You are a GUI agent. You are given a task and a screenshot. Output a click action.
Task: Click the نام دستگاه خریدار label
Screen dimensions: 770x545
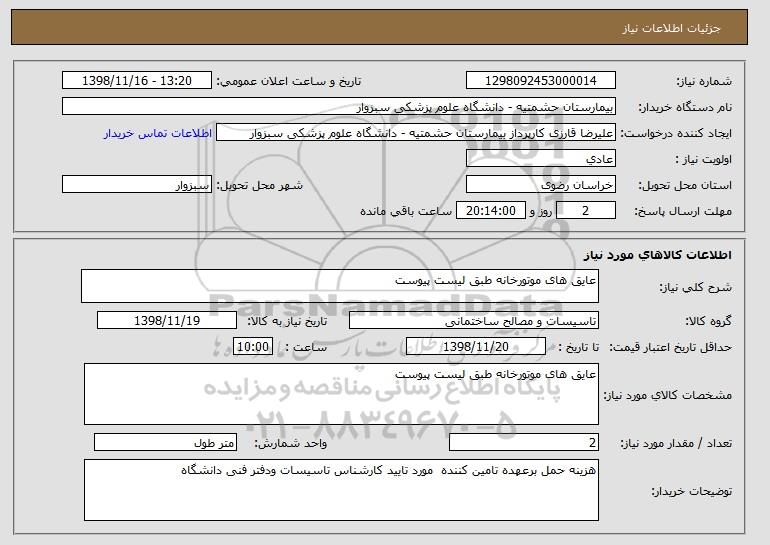(x=685, y=107)
